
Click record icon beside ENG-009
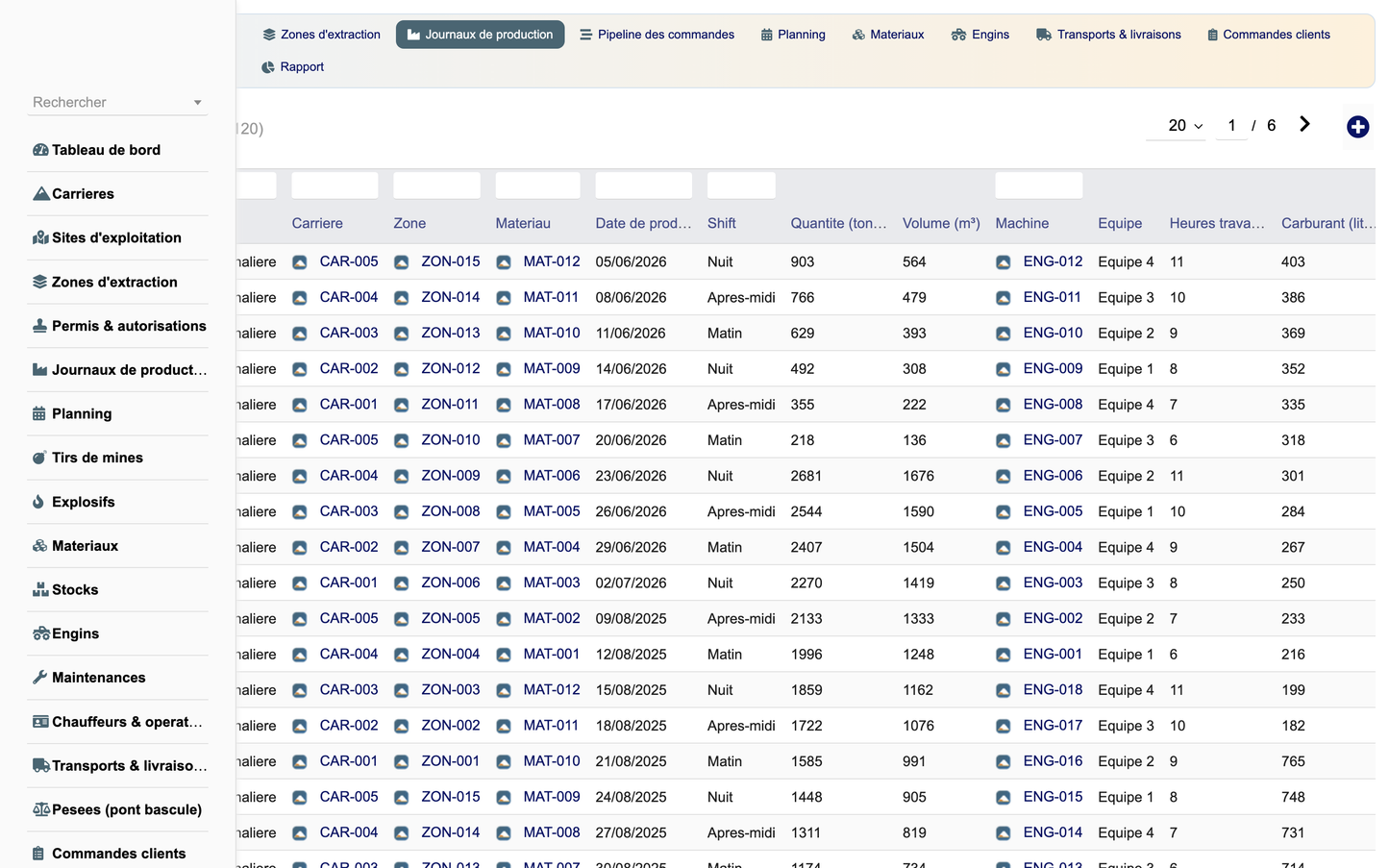[x=1004, y=369]
